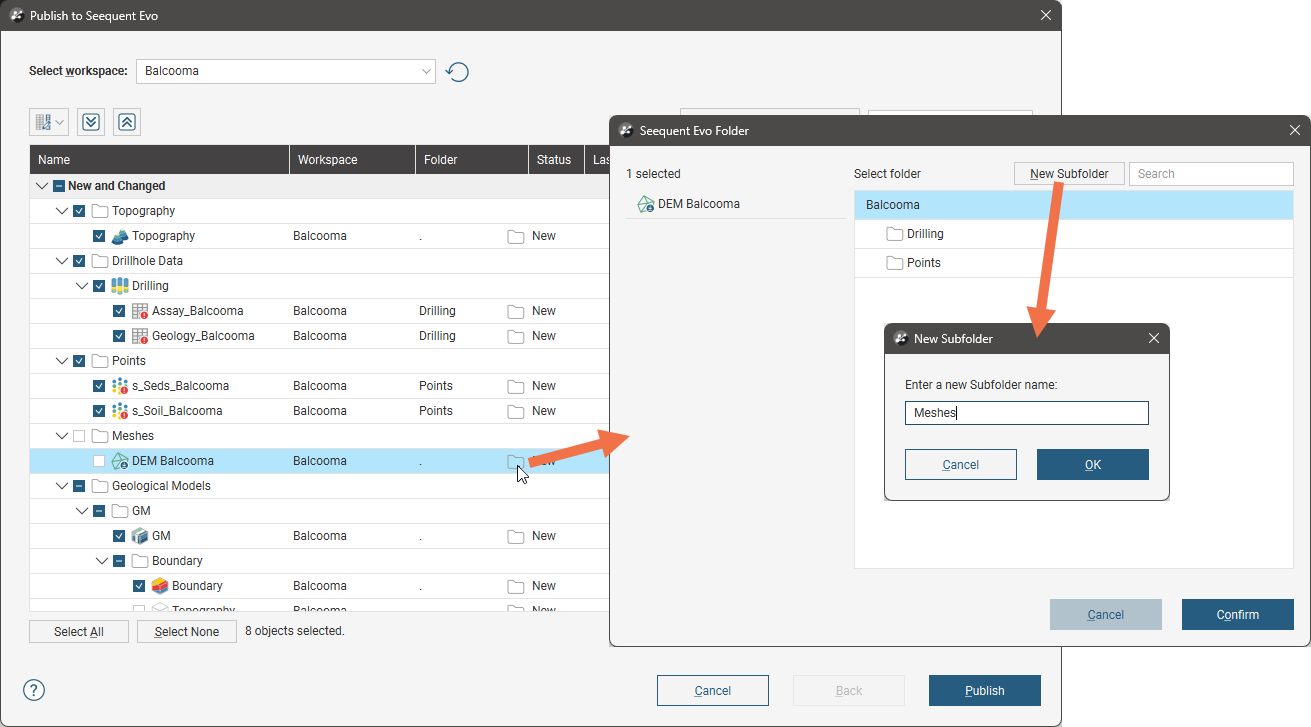Image resolution: width=1311 pixels, height=727 pixels.
Task: Click the expand all rows icon
Action: coord(91,122)
